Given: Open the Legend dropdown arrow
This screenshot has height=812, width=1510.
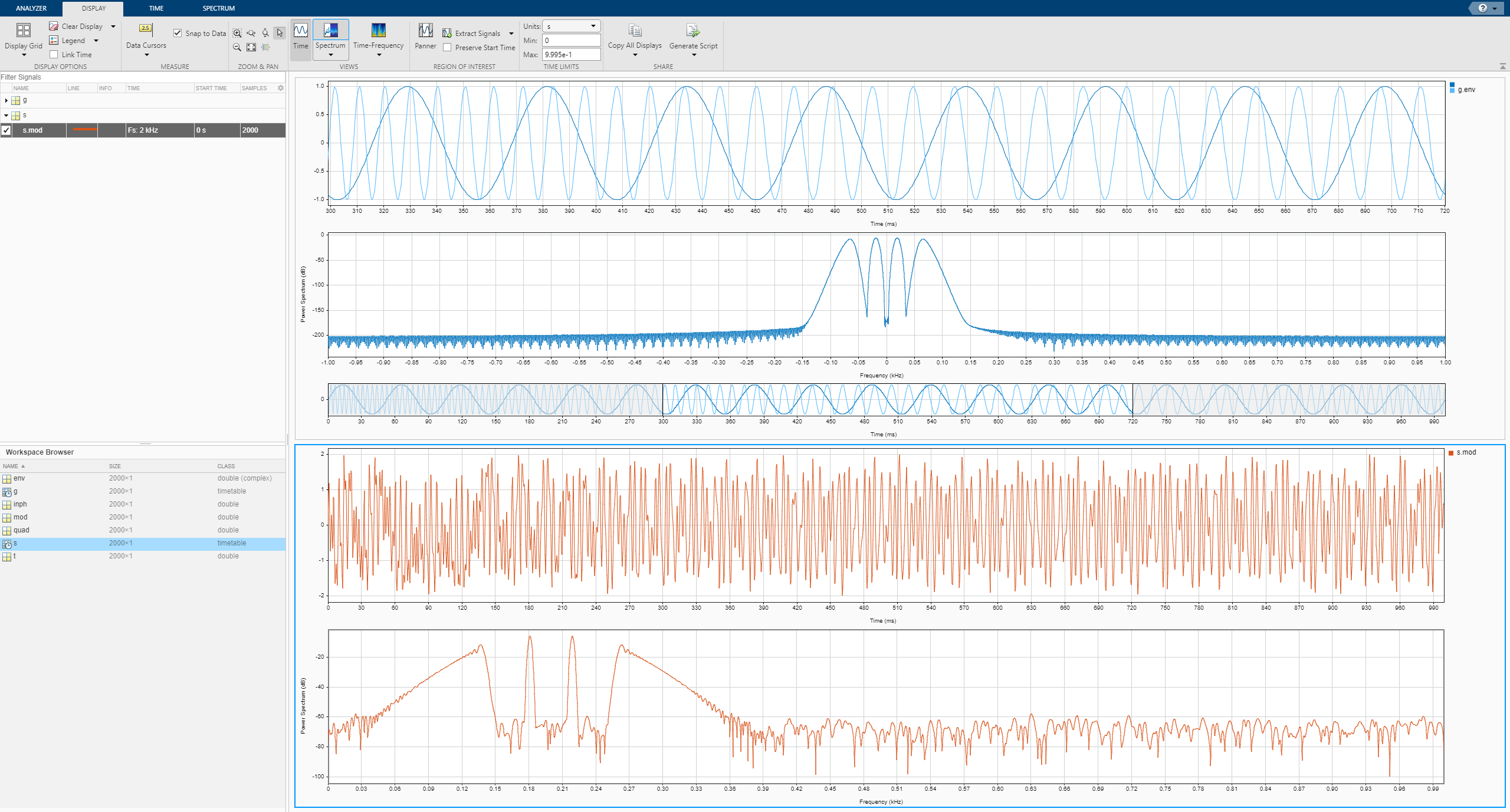Looking at the screenshot, I should (x=96, y=41).
